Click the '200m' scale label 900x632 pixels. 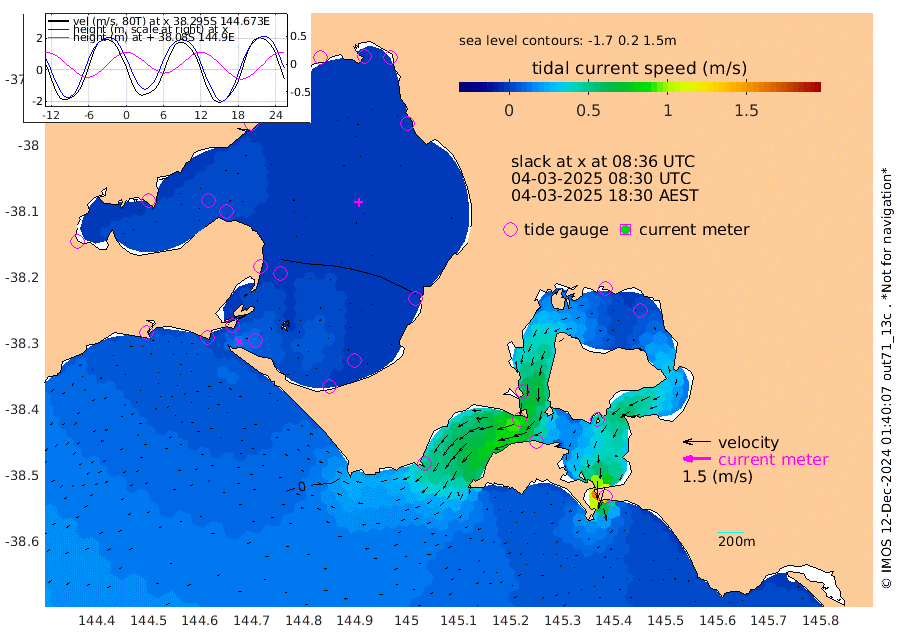pos(736,541)
